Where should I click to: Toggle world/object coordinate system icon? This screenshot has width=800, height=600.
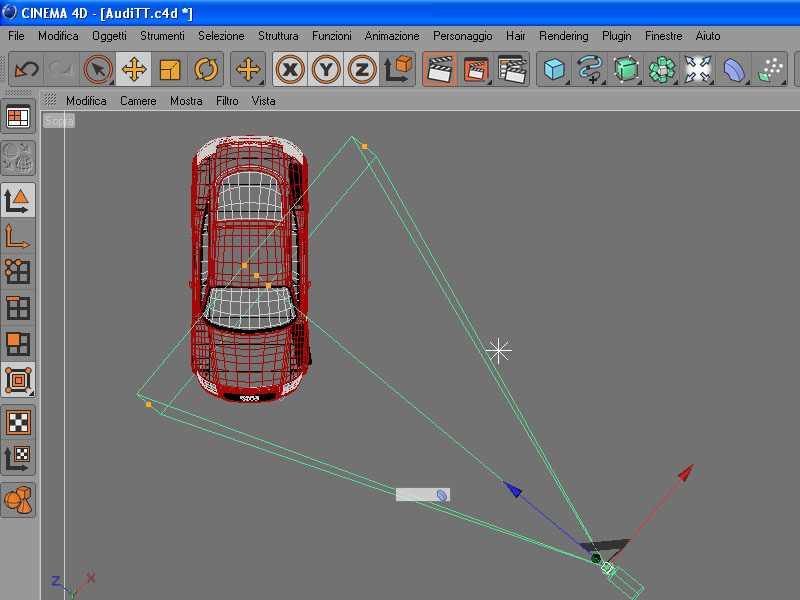click(x=397, y=69)
